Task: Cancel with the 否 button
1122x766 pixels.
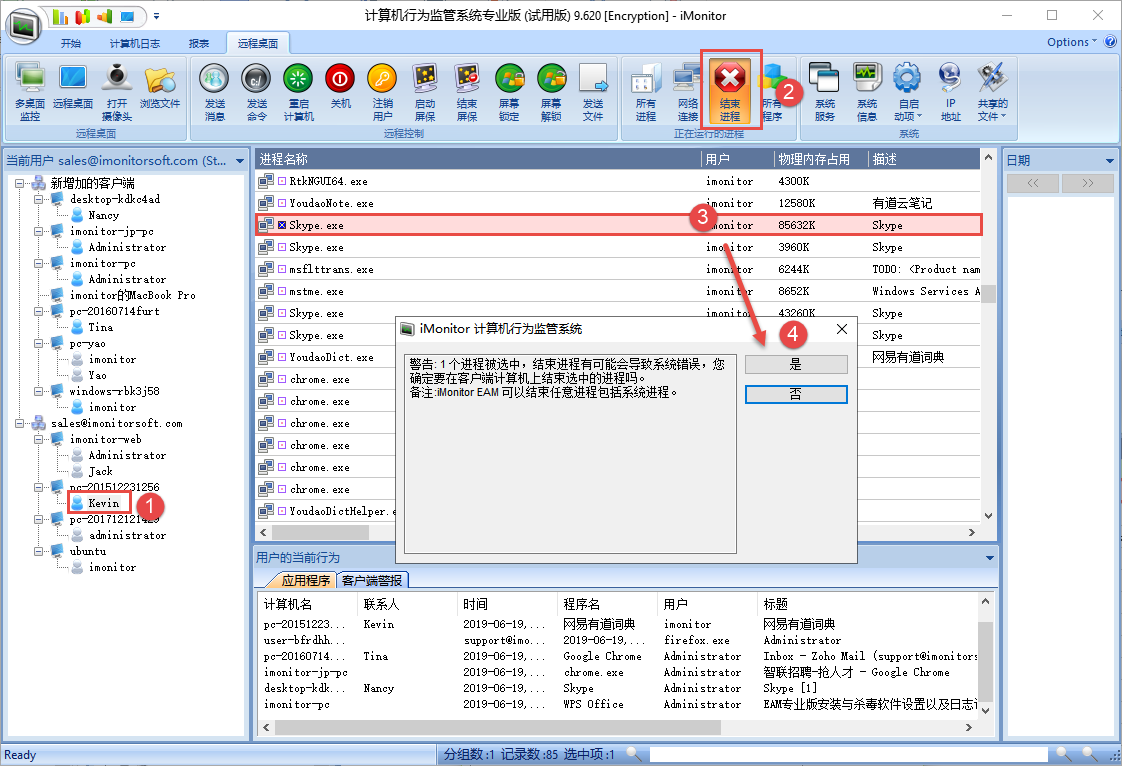Action: 796,394
